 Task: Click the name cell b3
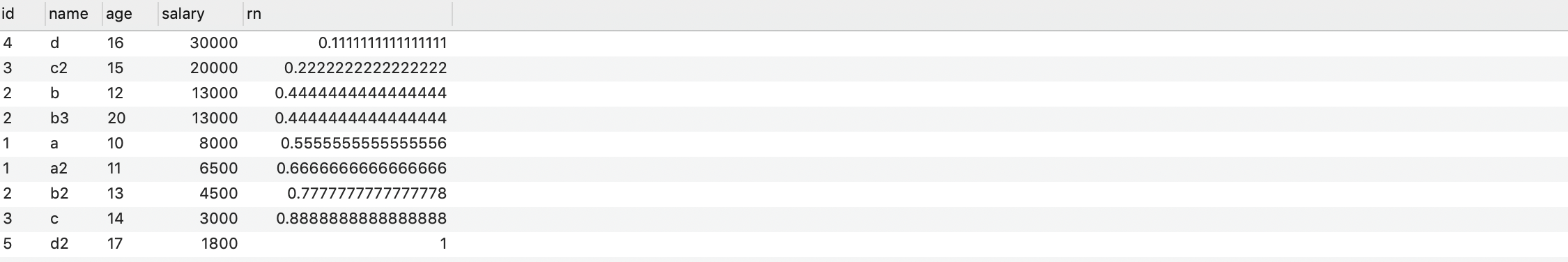[74, 118]
